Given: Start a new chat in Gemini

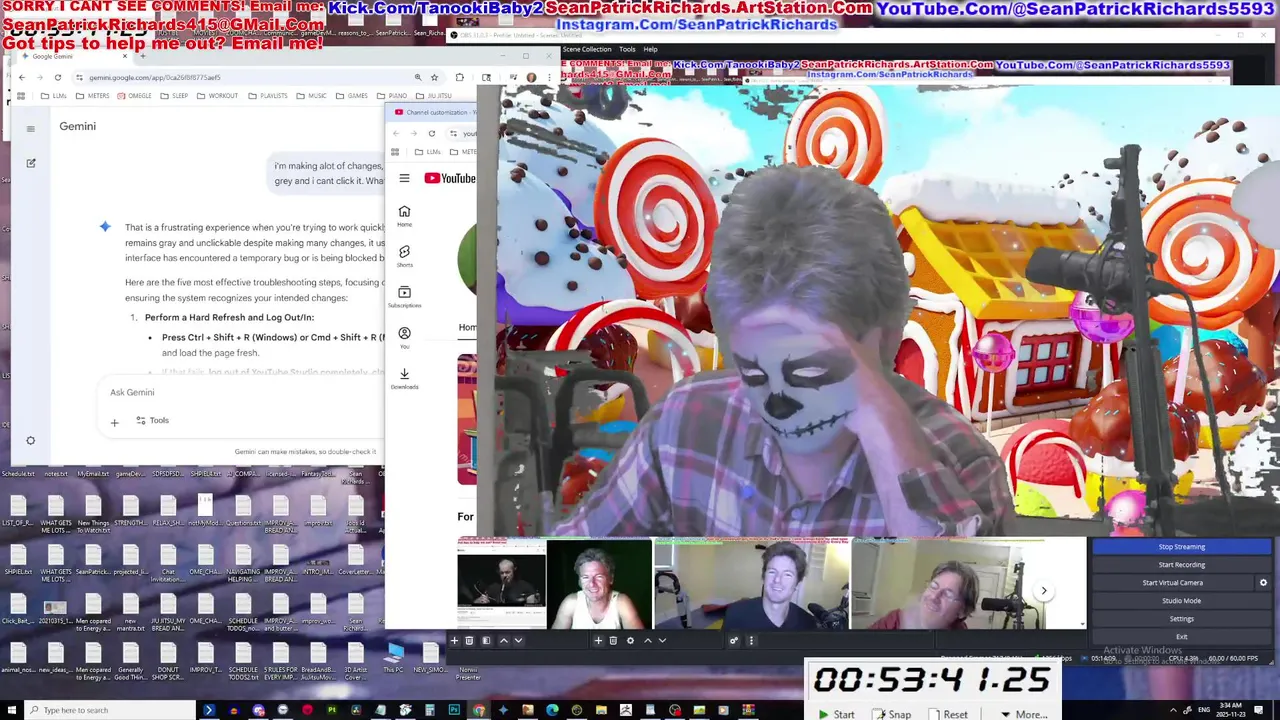Looking at the screenshot, I should 30,163.
